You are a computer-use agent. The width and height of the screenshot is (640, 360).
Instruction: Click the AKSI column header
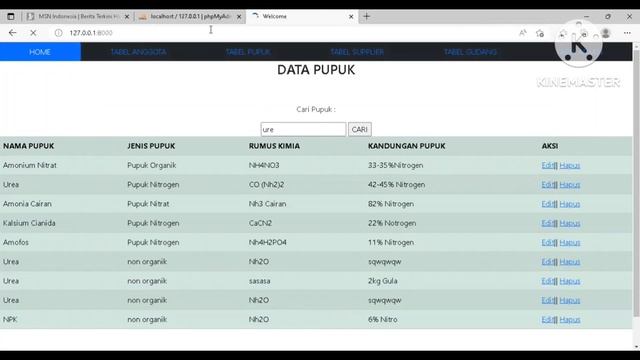550,146
